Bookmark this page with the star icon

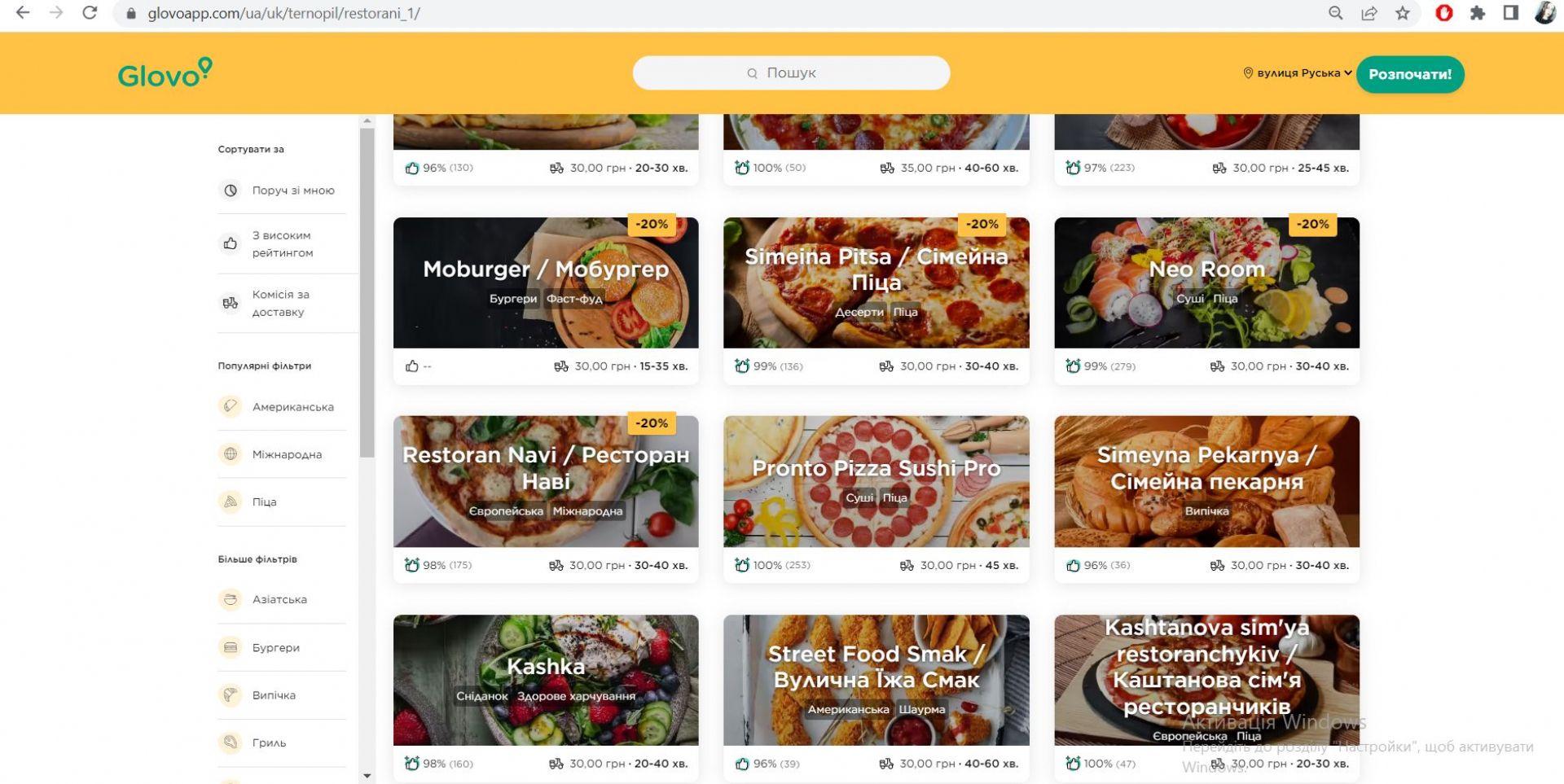pos(1402,13)
